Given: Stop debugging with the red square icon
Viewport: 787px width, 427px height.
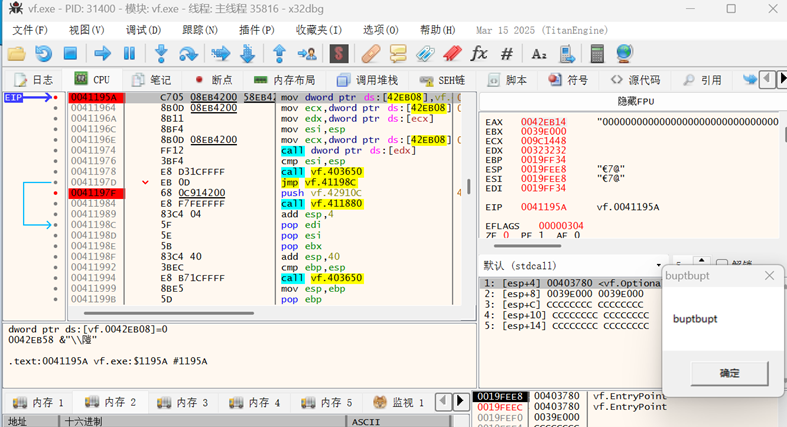Looking at the screenshot, I should 70,53.
